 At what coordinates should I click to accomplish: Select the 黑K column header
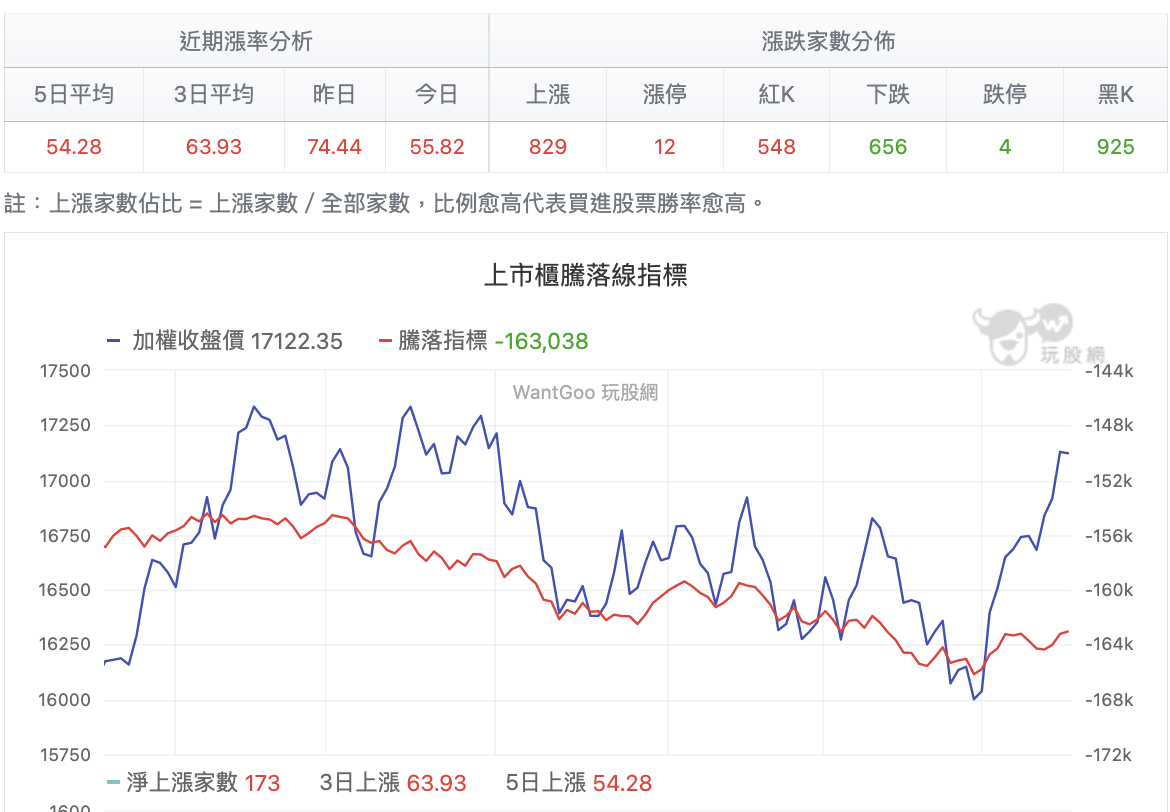click(1116, 94)
